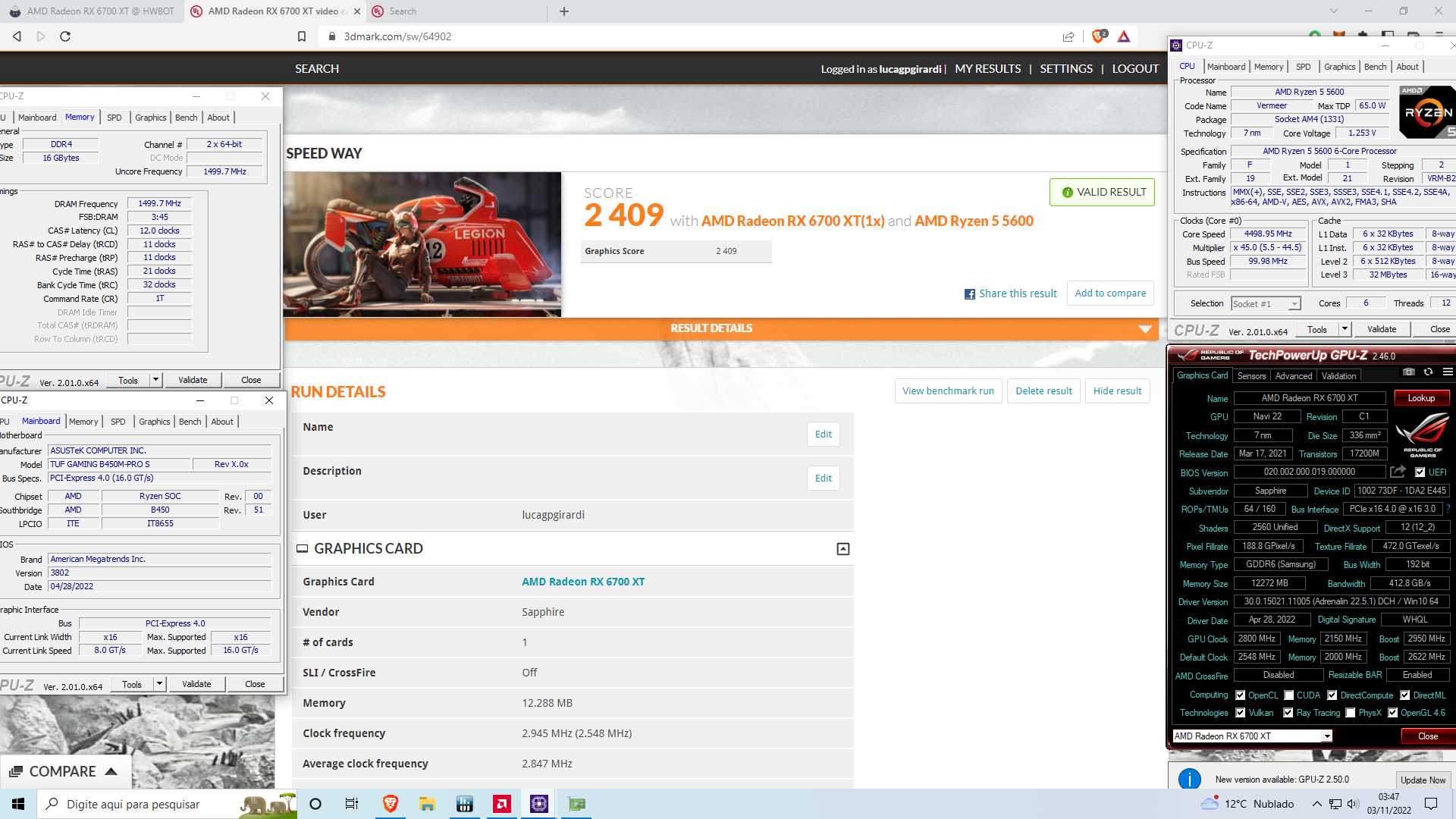Click Delete result button

pyautogui.click(x=1043, y=391)
